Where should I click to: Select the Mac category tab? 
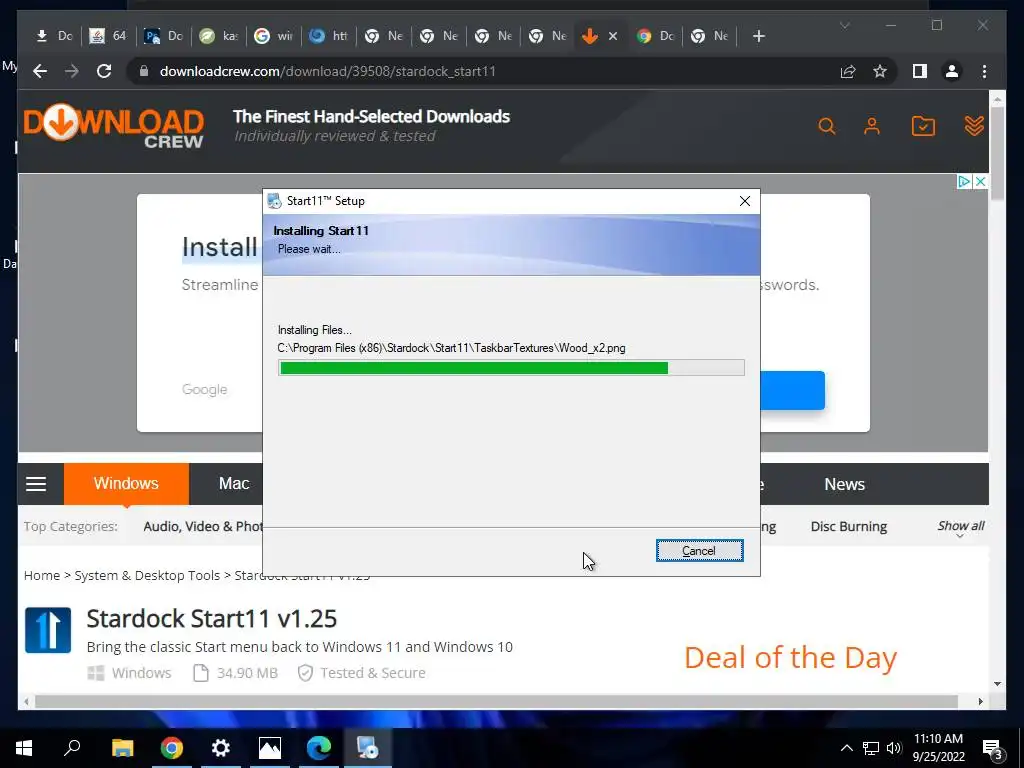pyautogui.click(x=234, y=484)
